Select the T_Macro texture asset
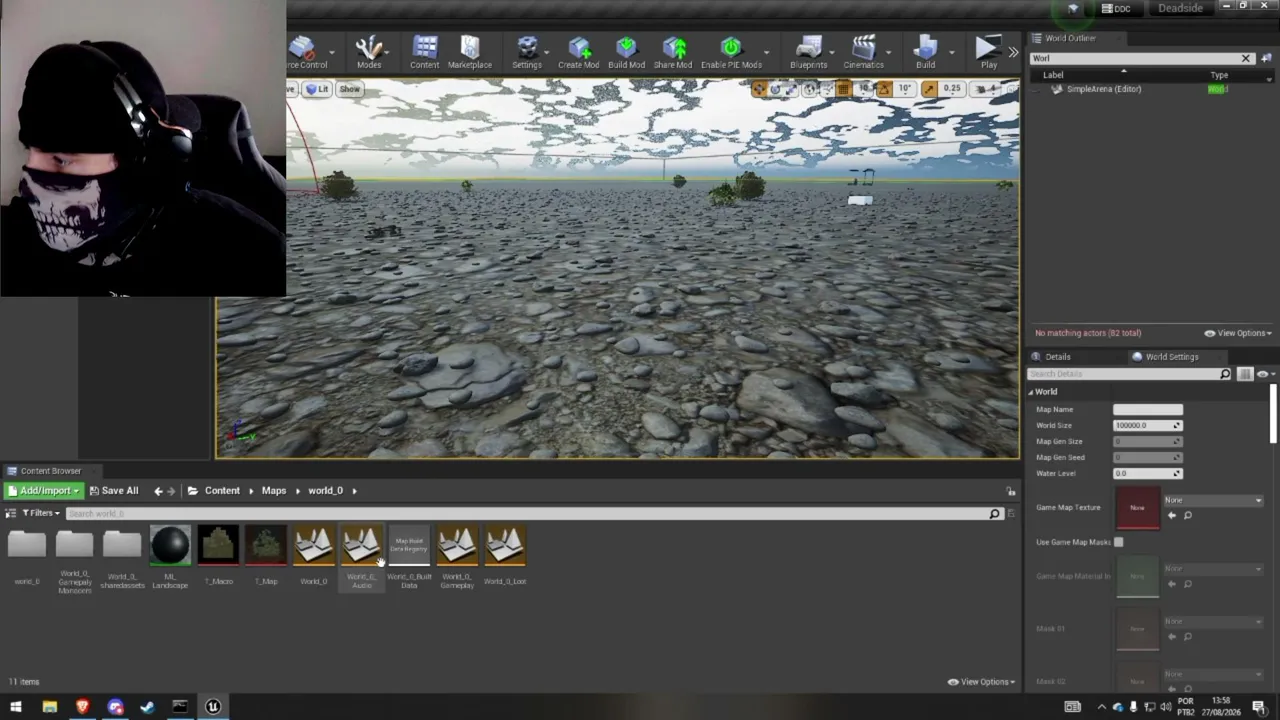The width and height of the screenshot is (1280, 720). 218,557
